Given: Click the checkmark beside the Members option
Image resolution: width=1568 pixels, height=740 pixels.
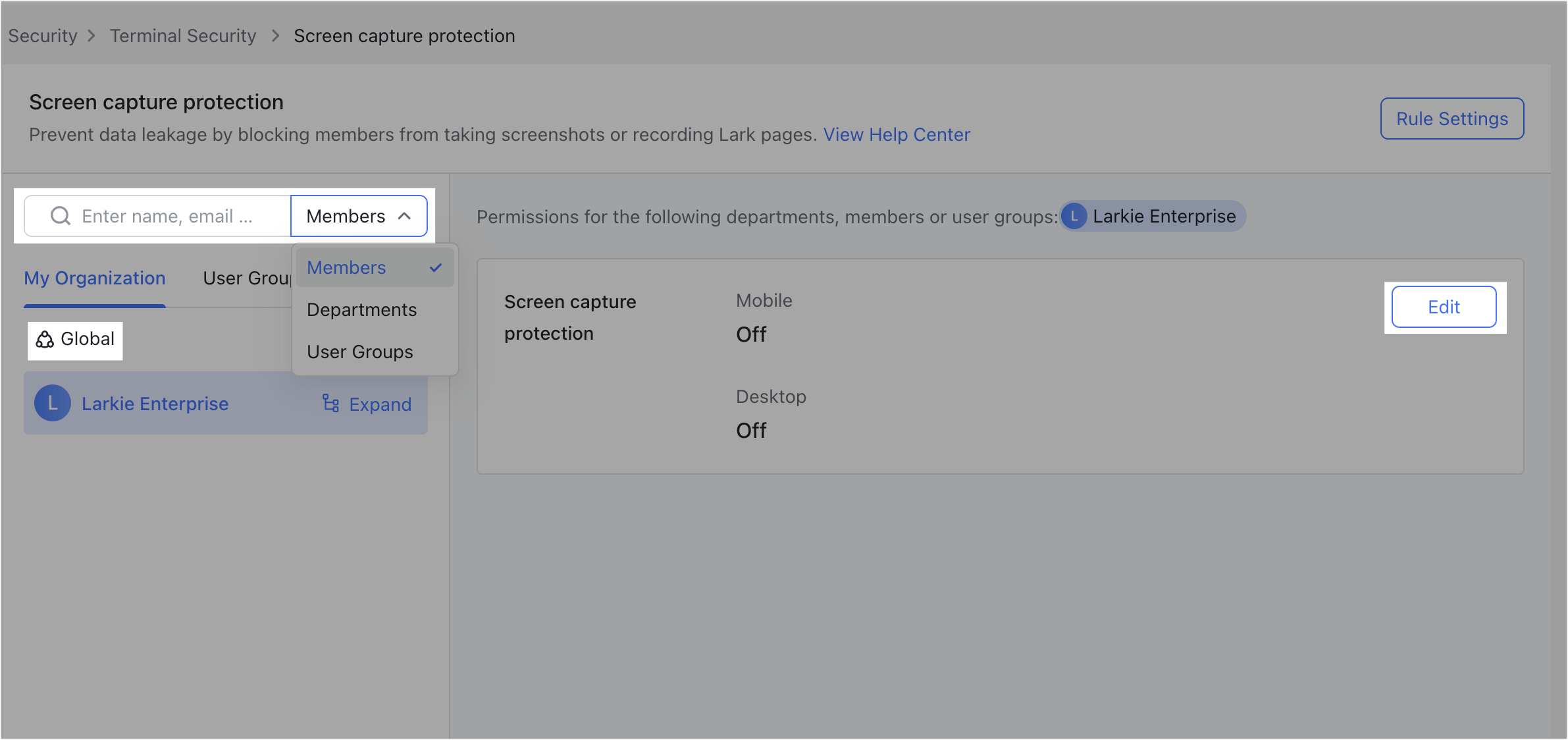Looking at the screenshot, I should tap(435, 267).
